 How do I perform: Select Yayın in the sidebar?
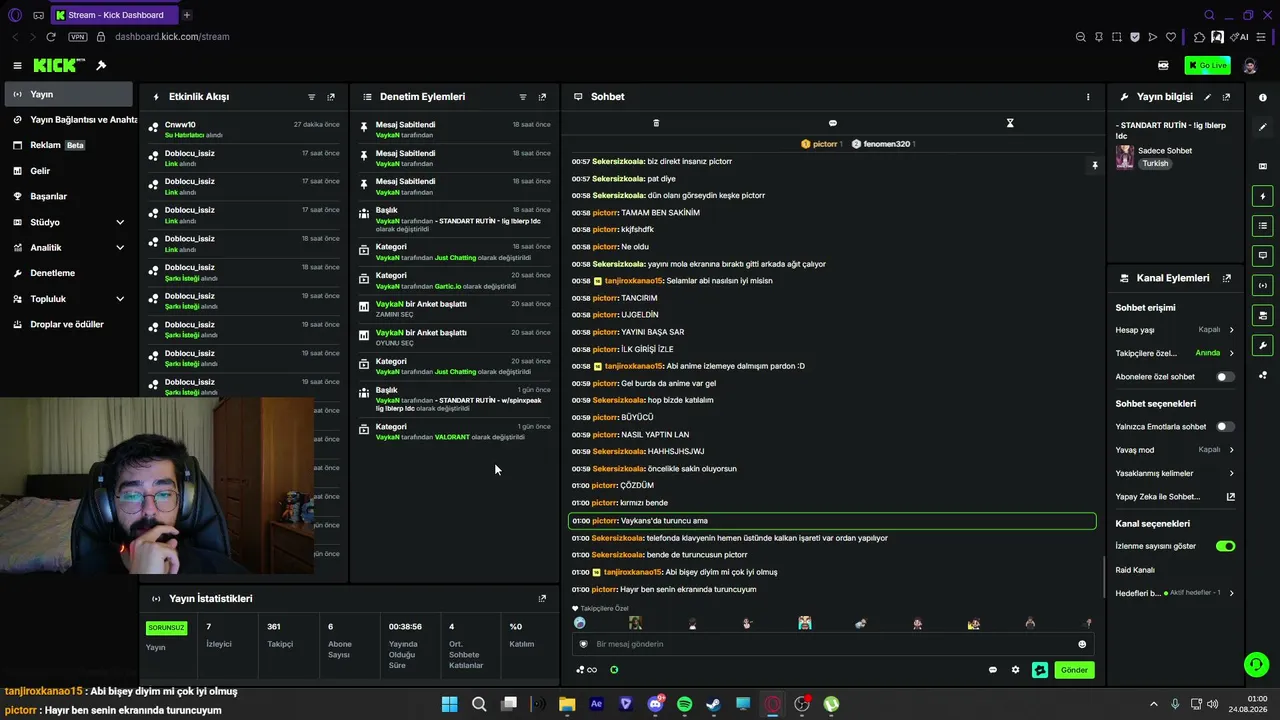click(x=66, y=94)
